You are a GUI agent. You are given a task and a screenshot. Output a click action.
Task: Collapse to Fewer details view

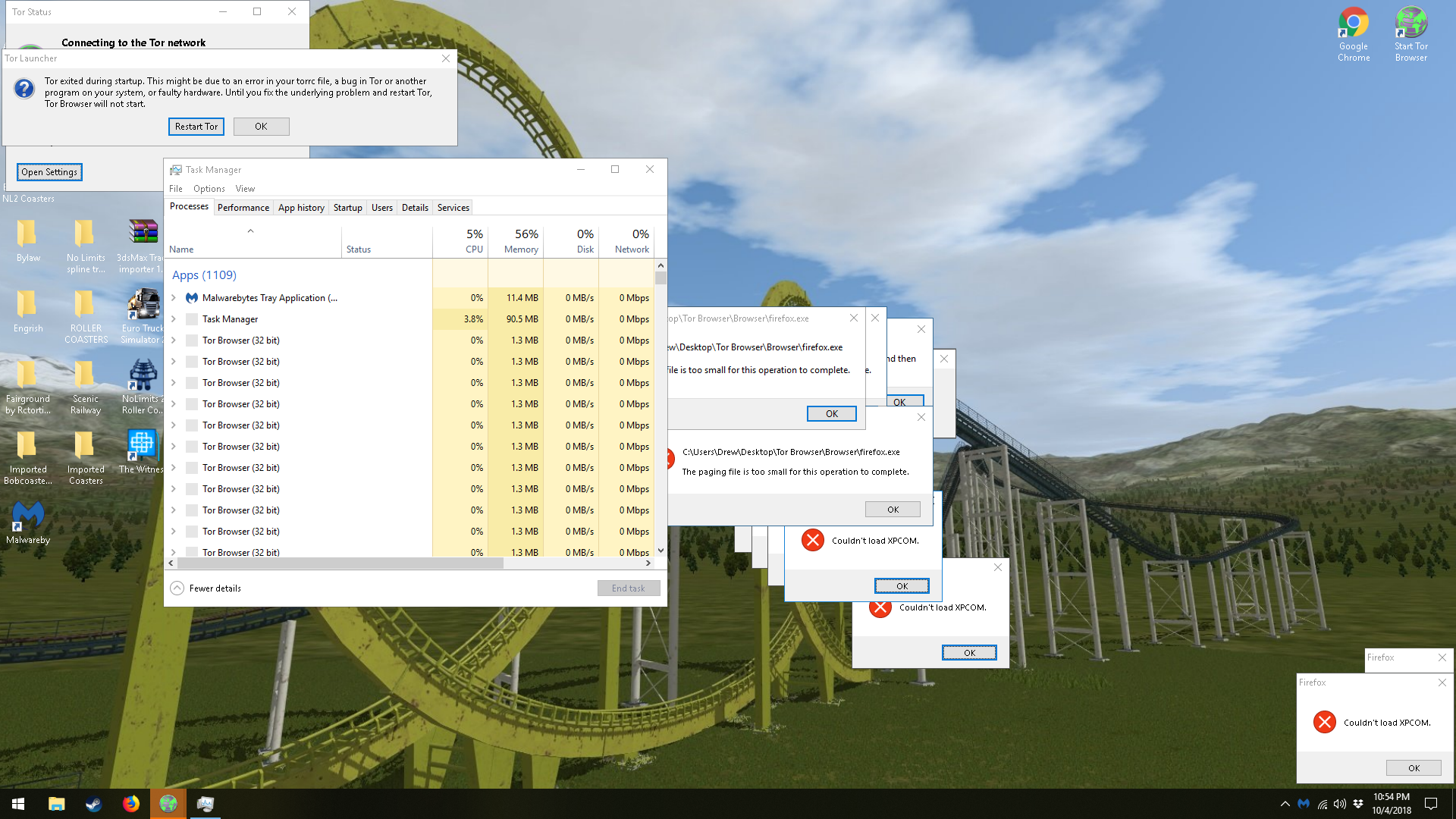(206, 588)
